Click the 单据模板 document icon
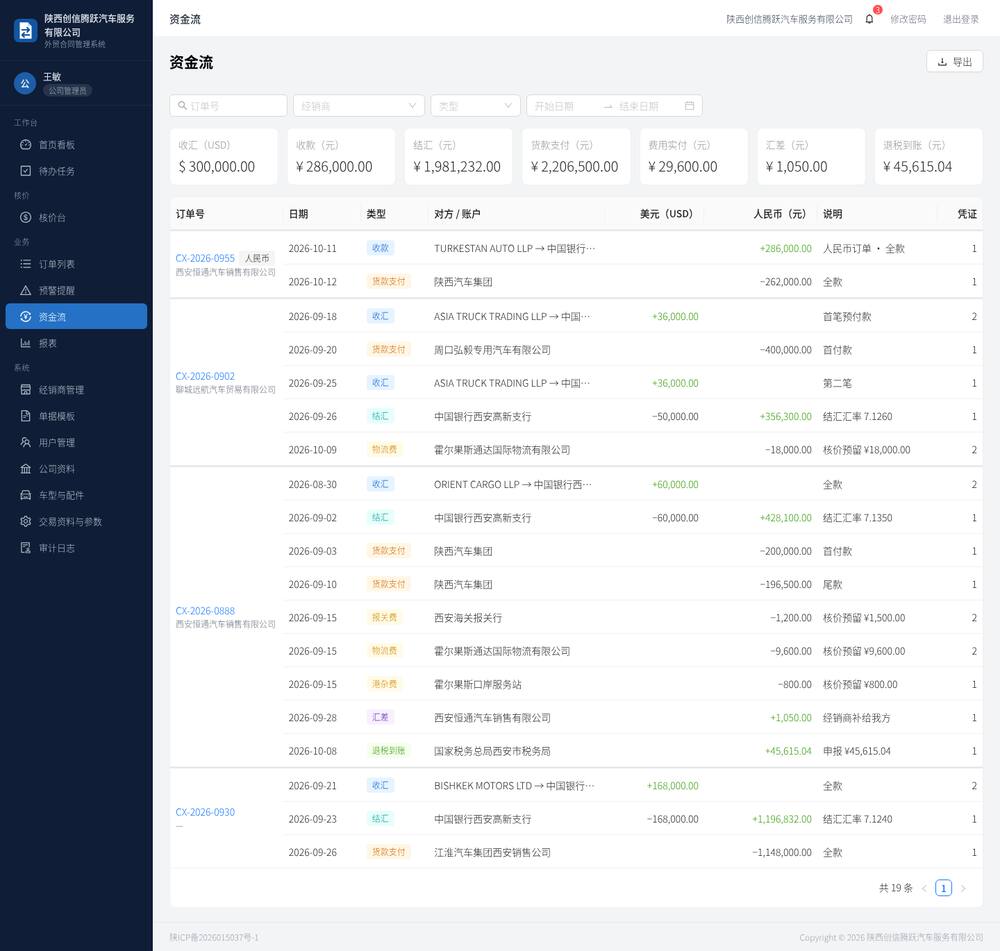Image resolution: width=1000 pixels, height=951 pixels. (26, 416)
